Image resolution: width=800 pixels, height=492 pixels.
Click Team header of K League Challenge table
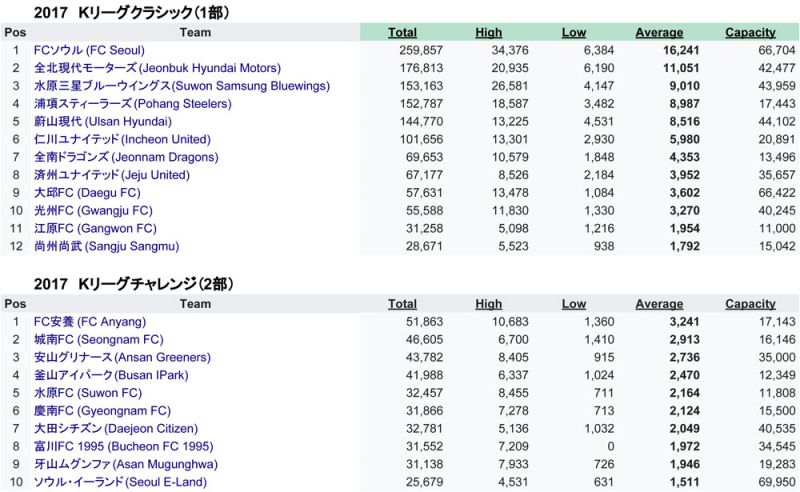195,304
